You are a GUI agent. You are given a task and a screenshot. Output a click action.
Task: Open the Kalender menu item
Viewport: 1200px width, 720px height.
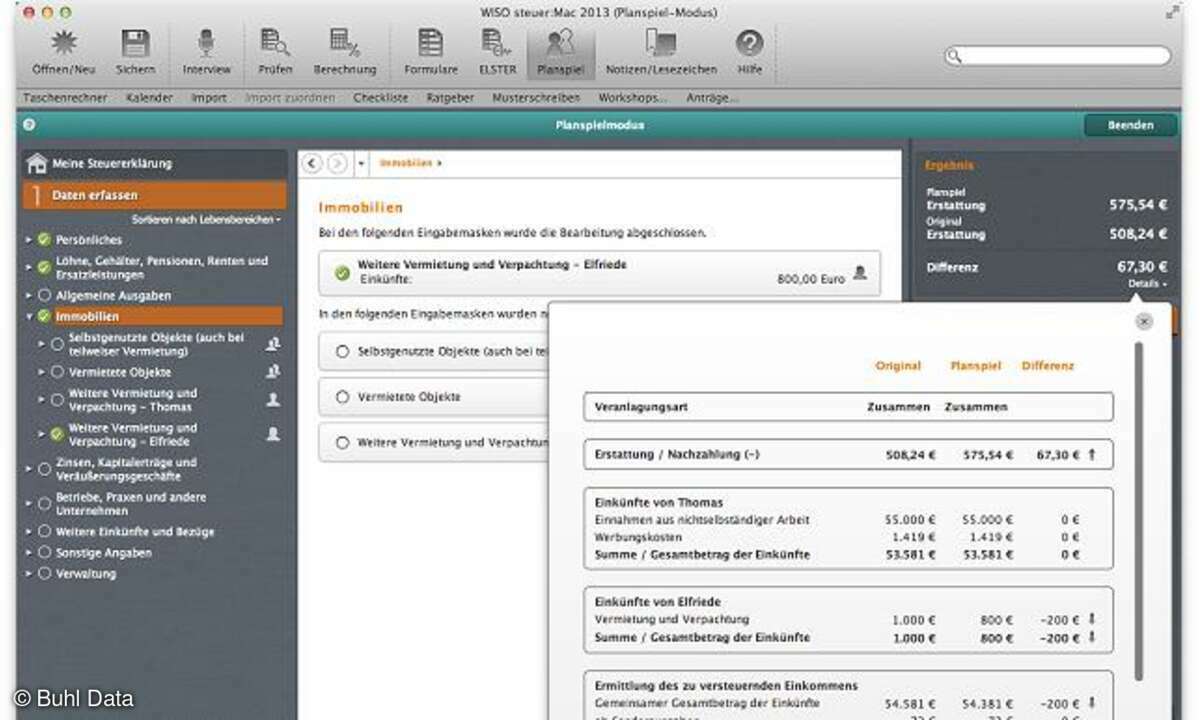click(150, 98)
